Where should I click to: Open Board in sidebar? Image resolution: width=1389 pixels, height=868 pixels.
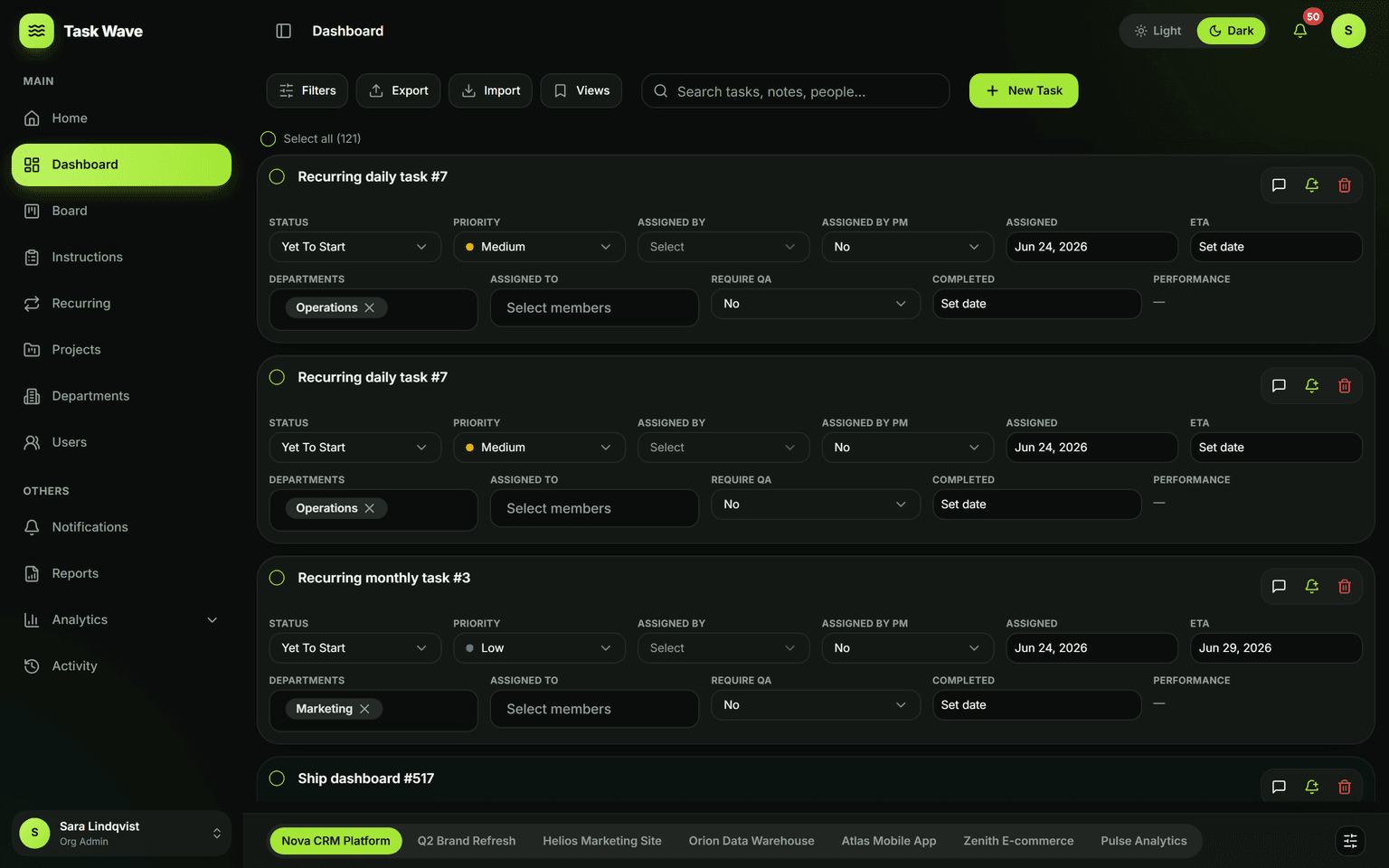(121, 211)
